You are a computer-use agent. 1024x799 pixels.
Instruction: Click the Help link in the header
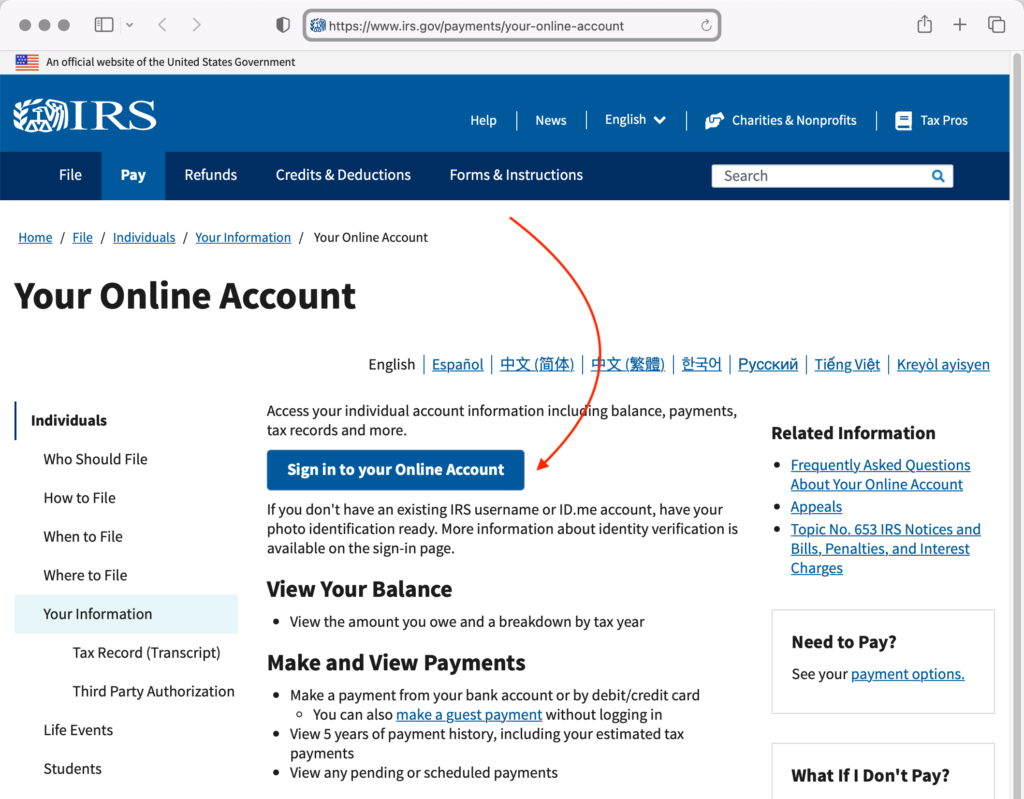pyautogui.click(x=483, y=120)
